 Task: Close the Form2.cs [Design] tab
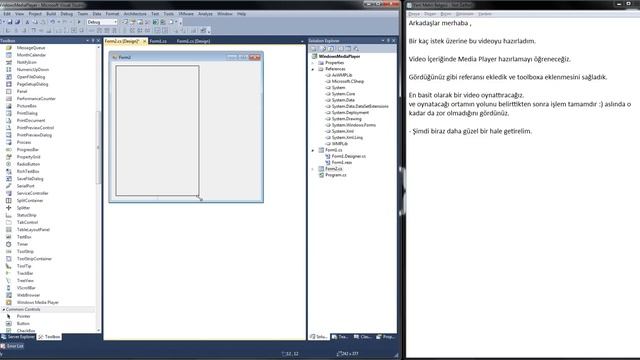coord(144,41)
